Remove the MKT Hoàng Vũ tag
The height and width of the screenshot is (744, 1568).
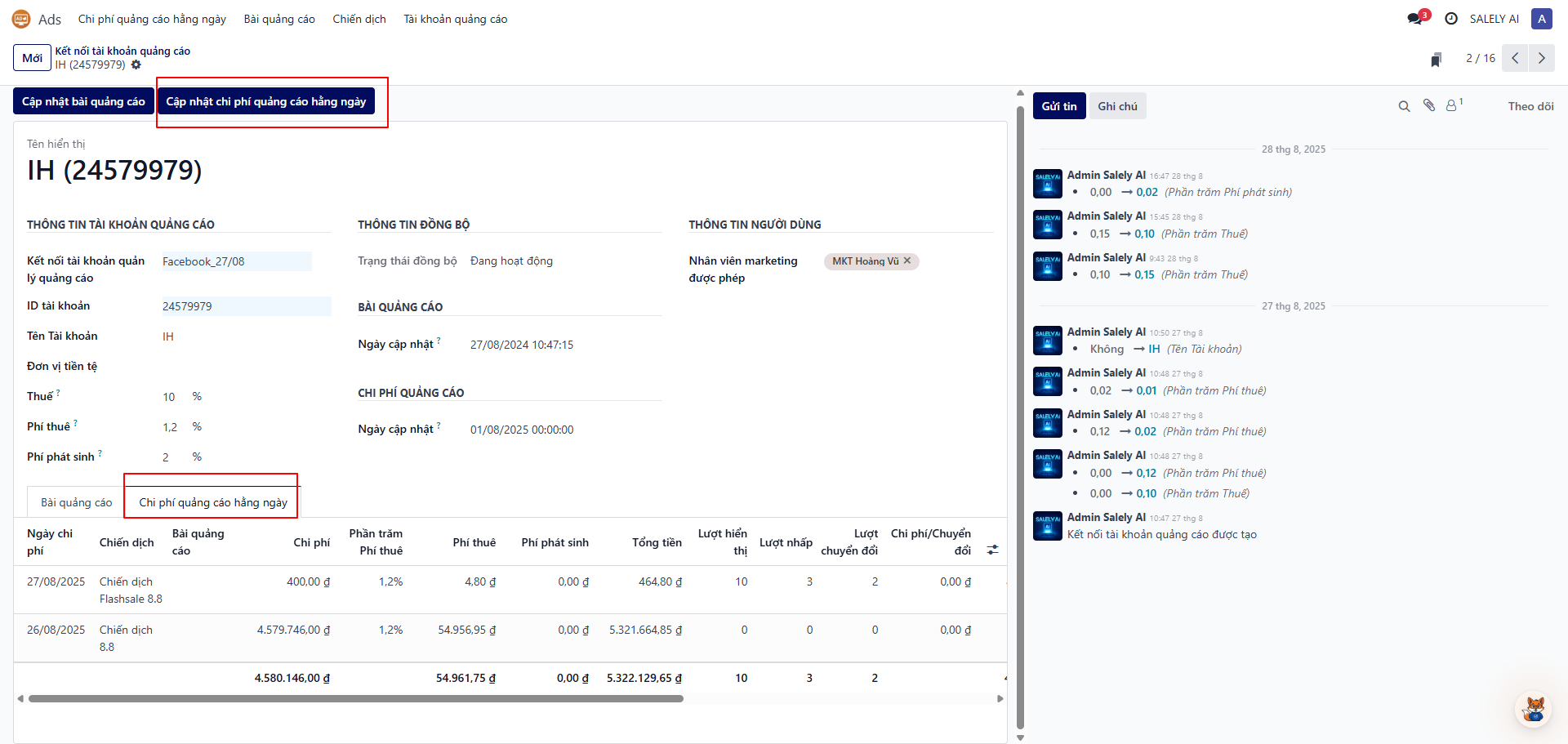point(907,261)
